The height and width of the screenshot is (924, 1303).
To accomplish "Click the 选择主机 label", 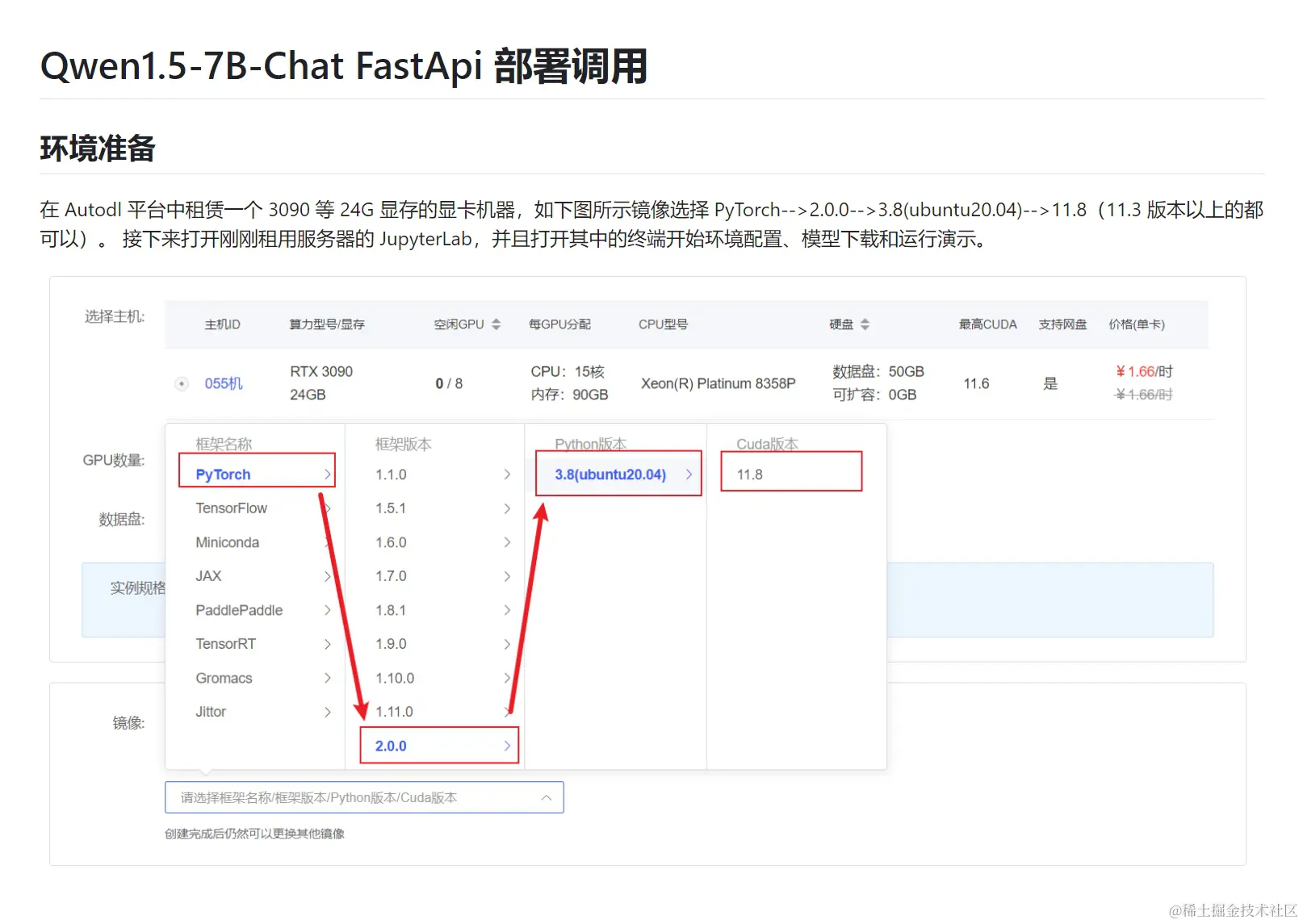I will coord(115,316).
